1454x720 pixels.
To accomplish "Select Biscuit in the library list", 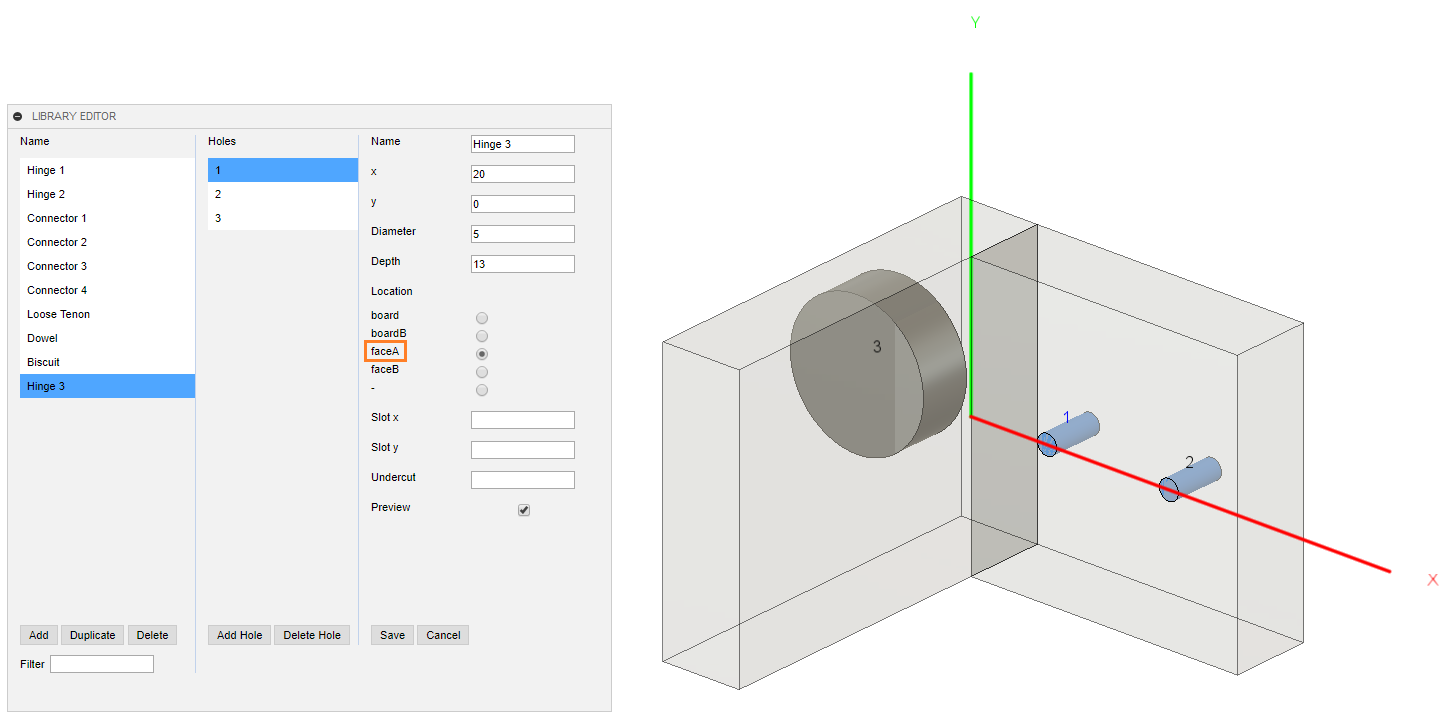I will 43,362.
